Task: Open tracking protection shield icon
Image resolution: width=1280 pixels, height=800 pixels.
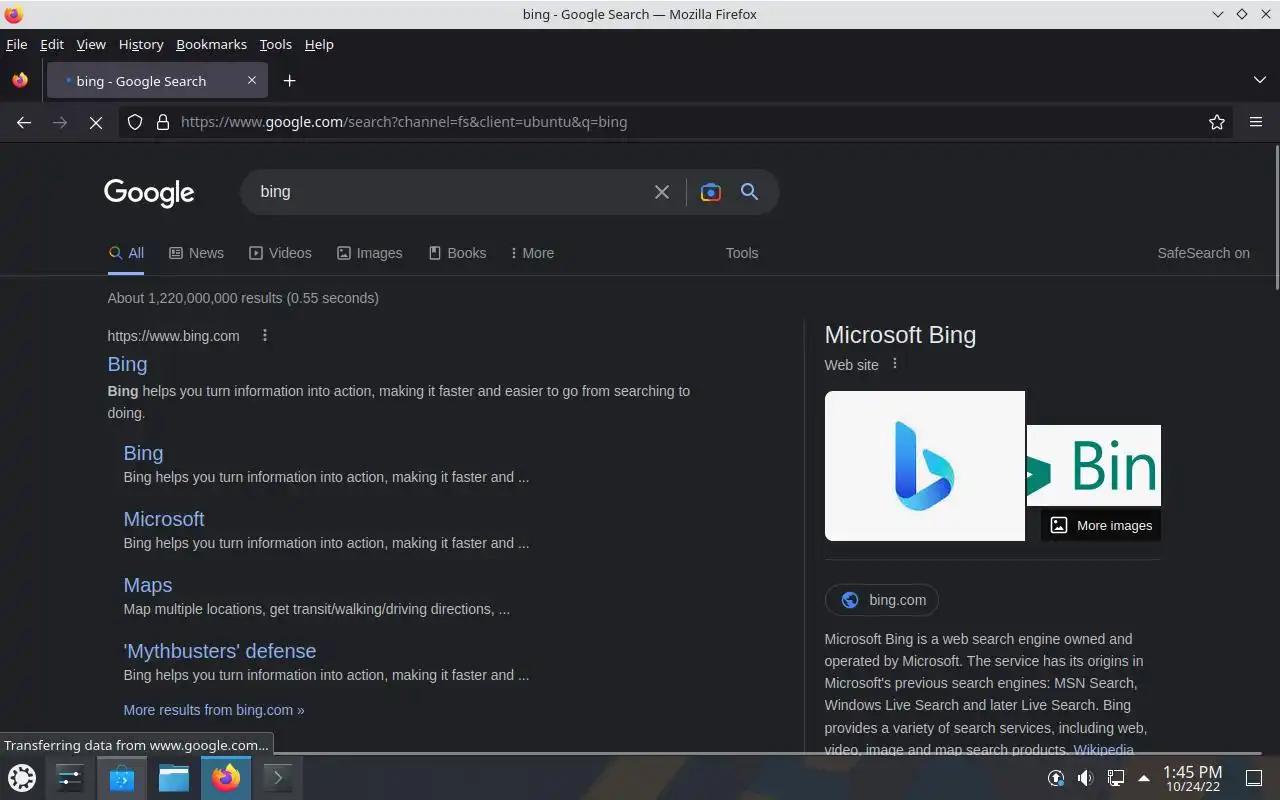Action: click(x=135, y=122)
